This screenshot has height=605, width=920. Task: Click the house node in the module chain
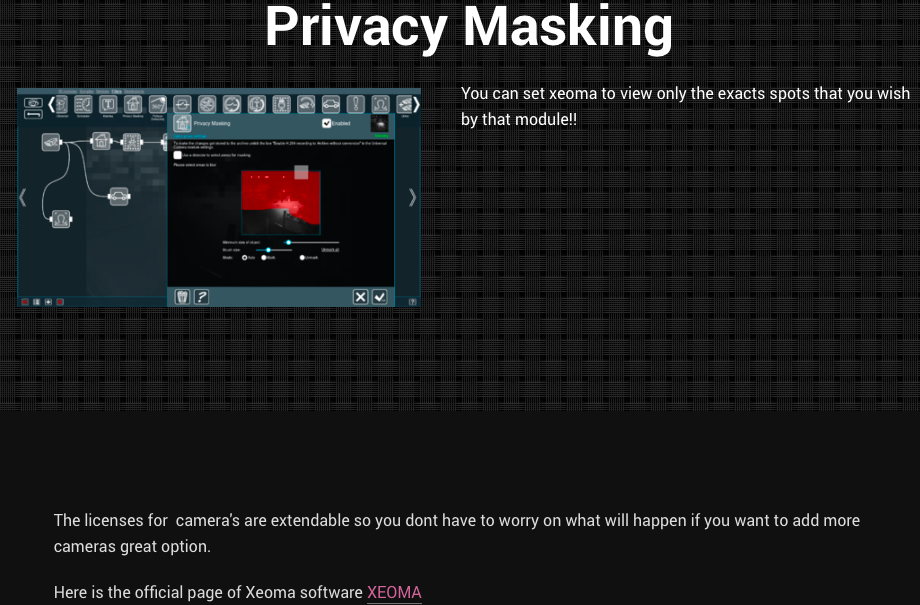coord(101,141)
